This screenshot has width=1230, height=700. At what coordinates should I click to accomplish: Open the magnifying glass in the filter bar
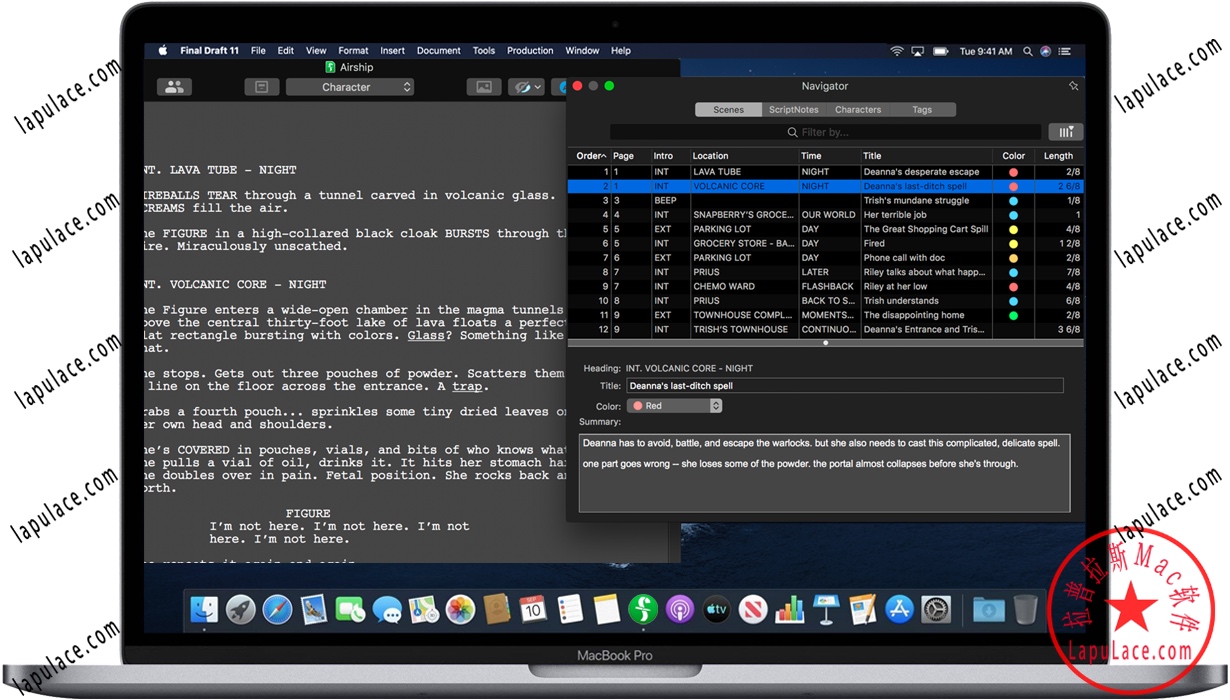[x=792, y=131]
